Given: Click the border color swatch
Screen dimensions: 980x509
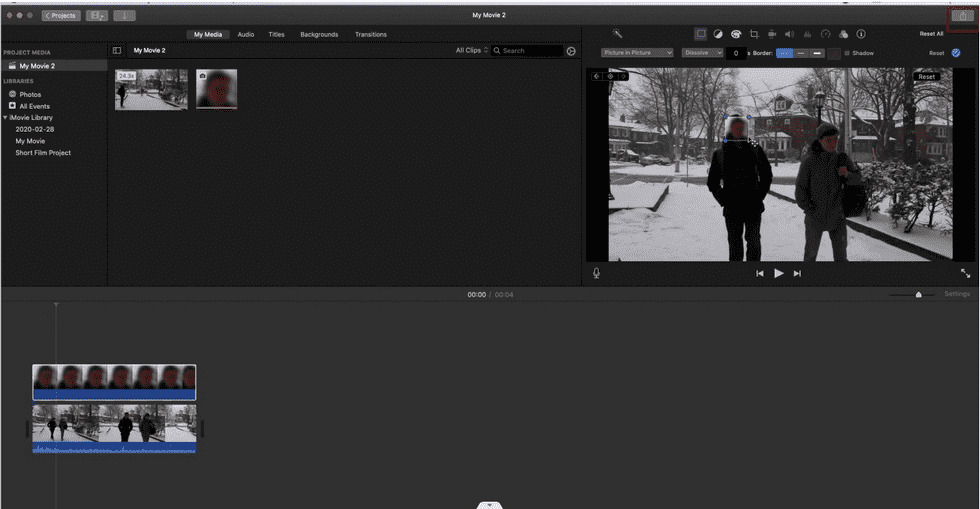Looking at the screenshot, I should (834, 53).
